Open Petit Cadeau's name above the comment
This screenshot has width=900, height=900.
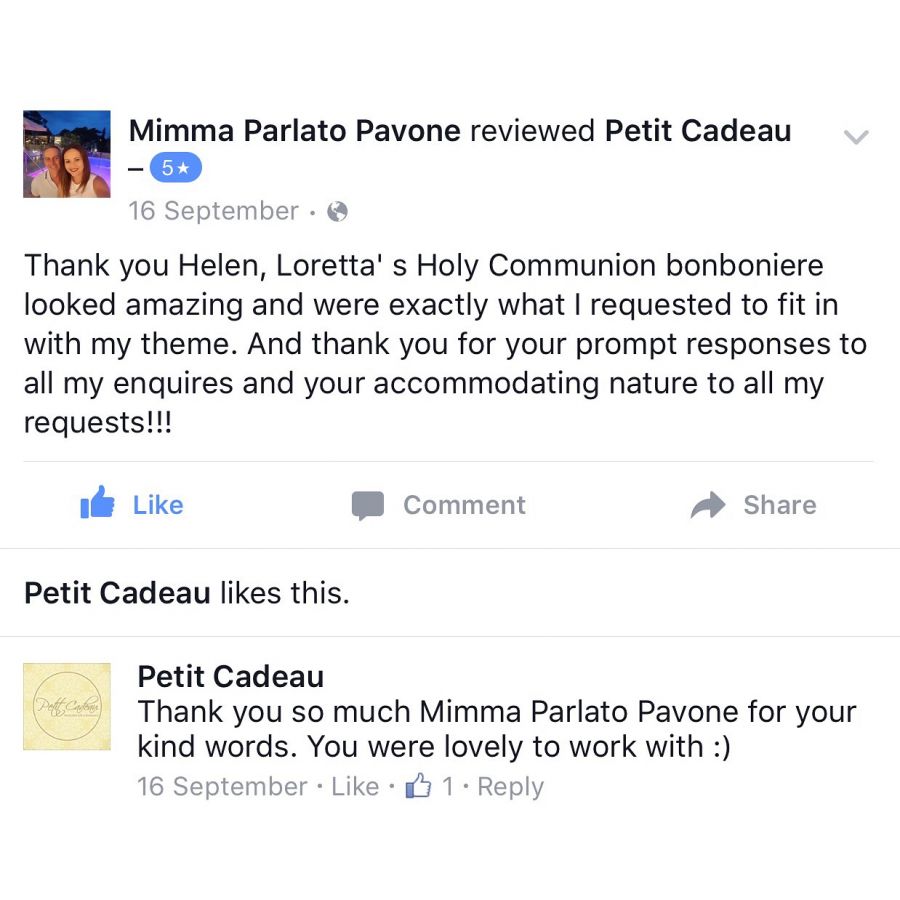tap(231, 677)
